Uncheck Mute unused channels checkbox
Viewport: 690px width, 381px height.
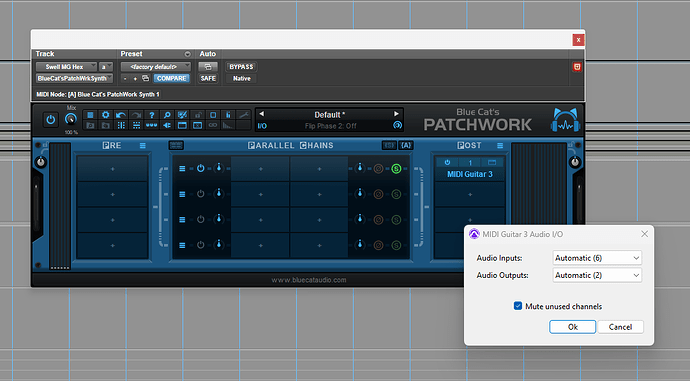518,306
